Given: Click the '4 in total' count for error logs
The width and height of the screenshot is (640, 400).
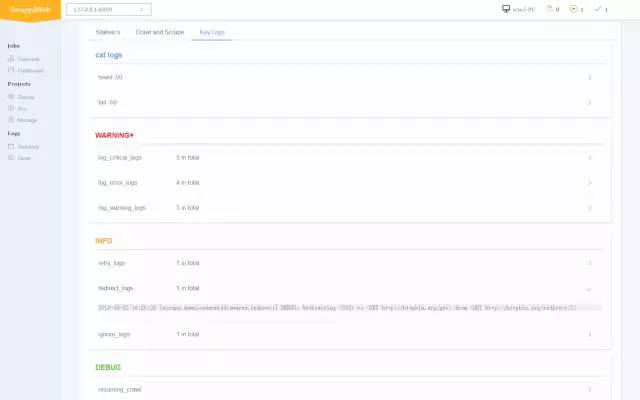Looking at the screenshot, I should tap(188, 183).
